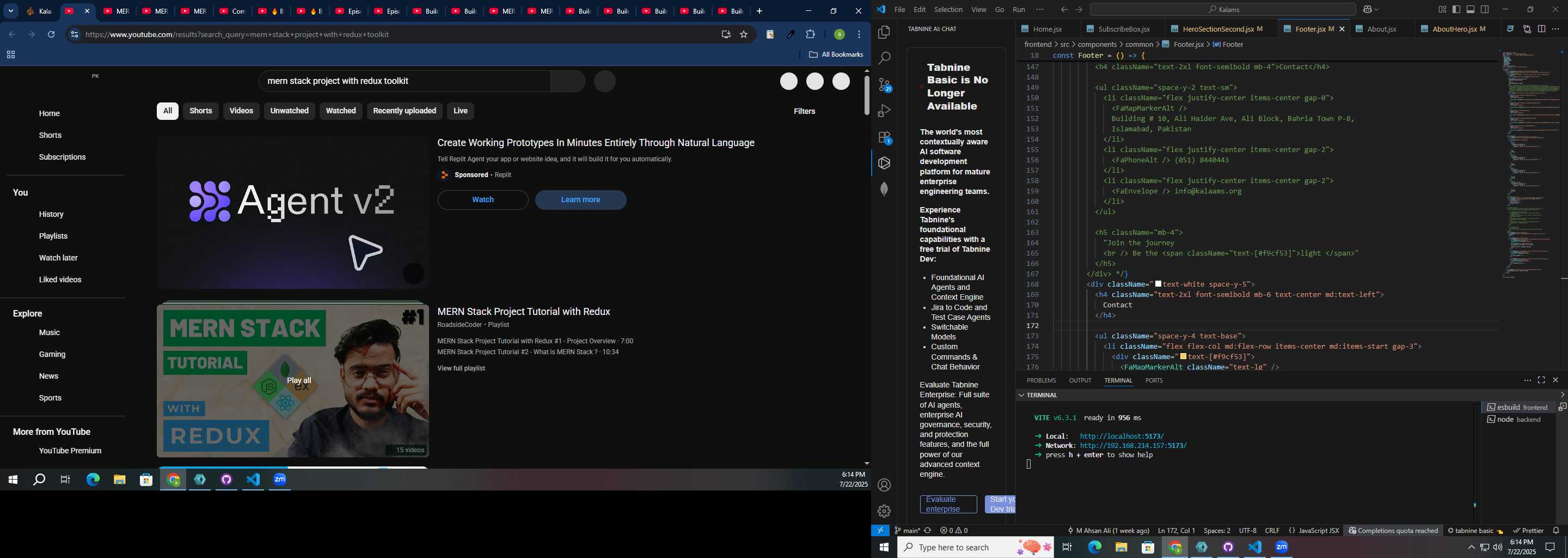Open the Accounts menu icon in VS Code
The width and height of the screenshot is (1568, 558).
[x=884, y=486]
